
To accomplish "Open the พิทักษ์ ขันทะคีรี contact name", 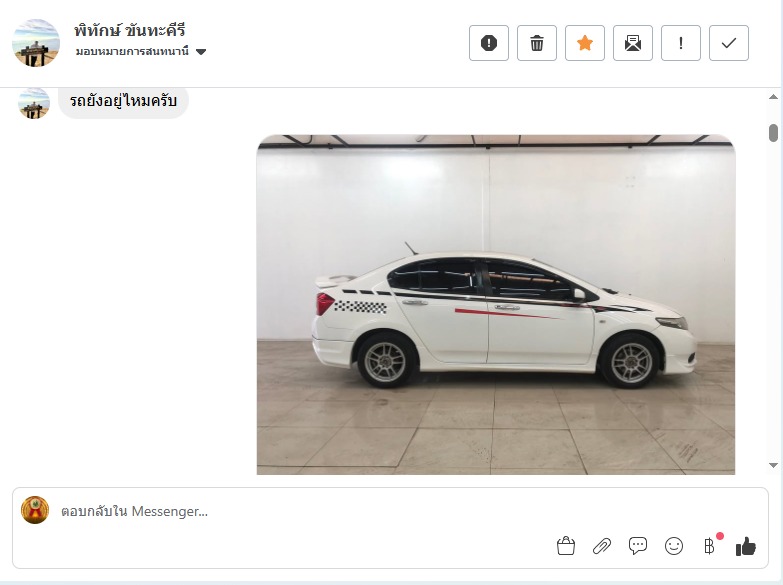I will (130, 30).
